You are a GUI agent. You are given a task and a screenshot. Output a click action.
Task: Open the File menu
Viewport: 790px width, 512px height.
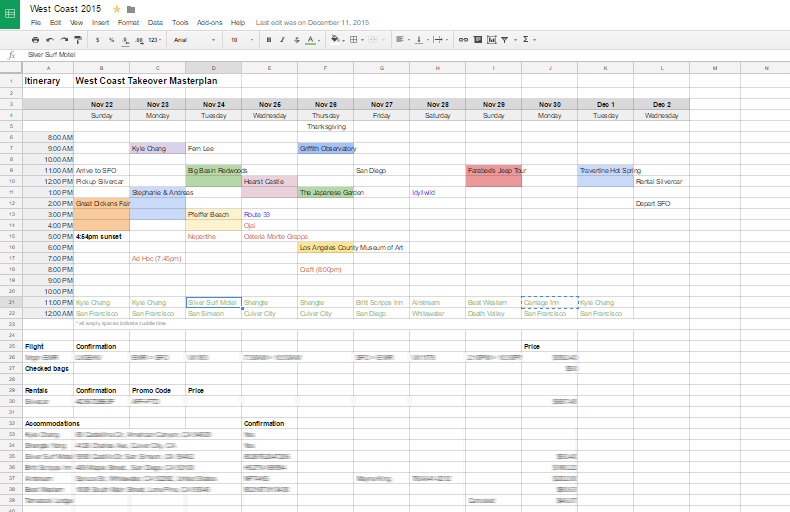[x=36, y=23]
